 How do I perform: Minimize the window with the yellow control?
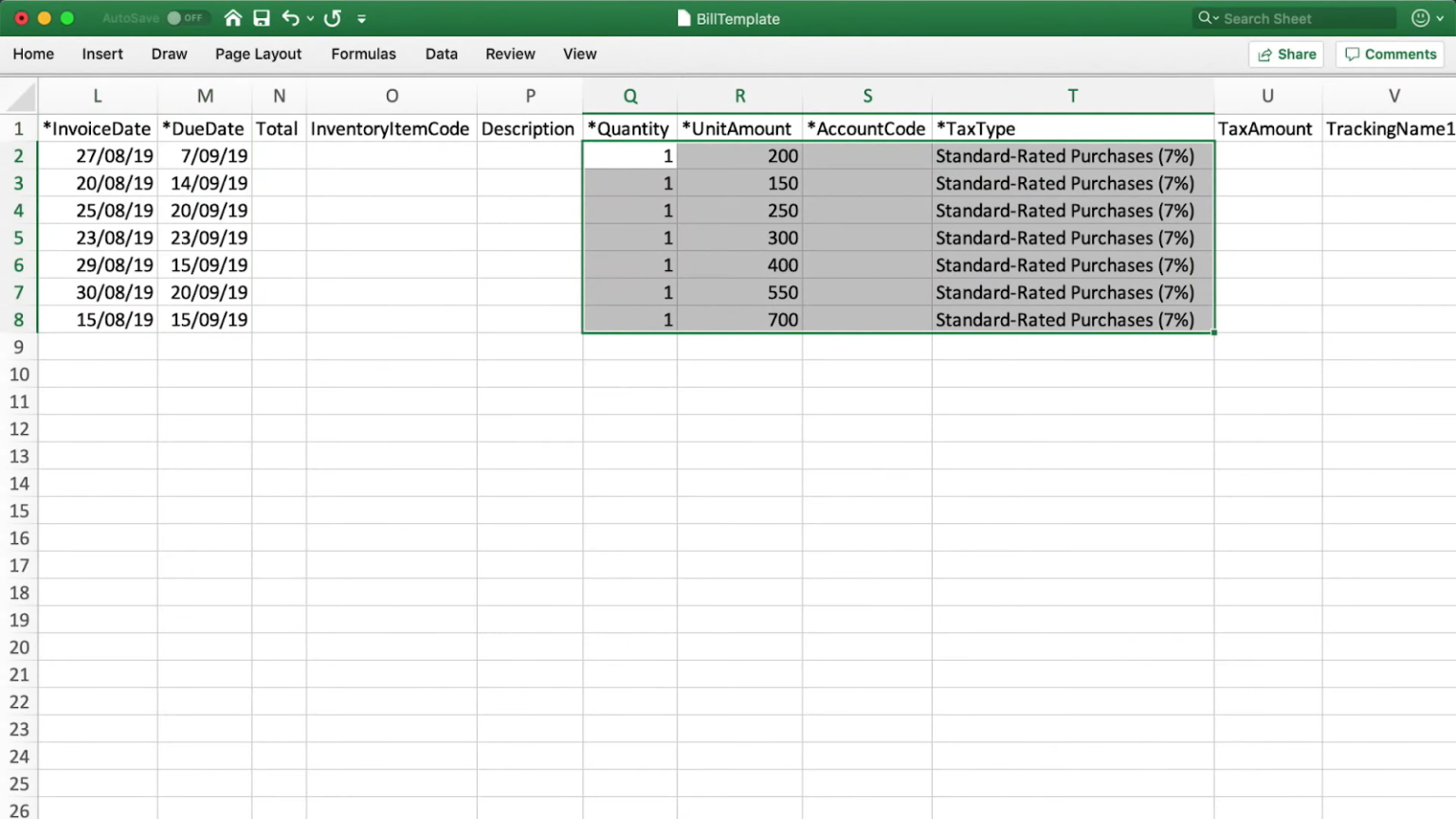tap(43, 17)
